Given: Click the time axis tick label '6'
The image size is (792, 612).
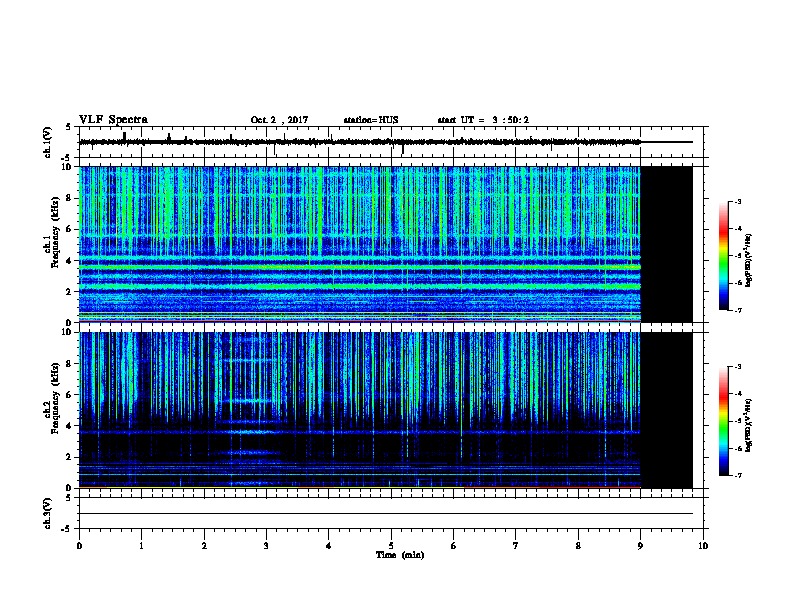Looking at the screenshot, I should click(453, 546).
